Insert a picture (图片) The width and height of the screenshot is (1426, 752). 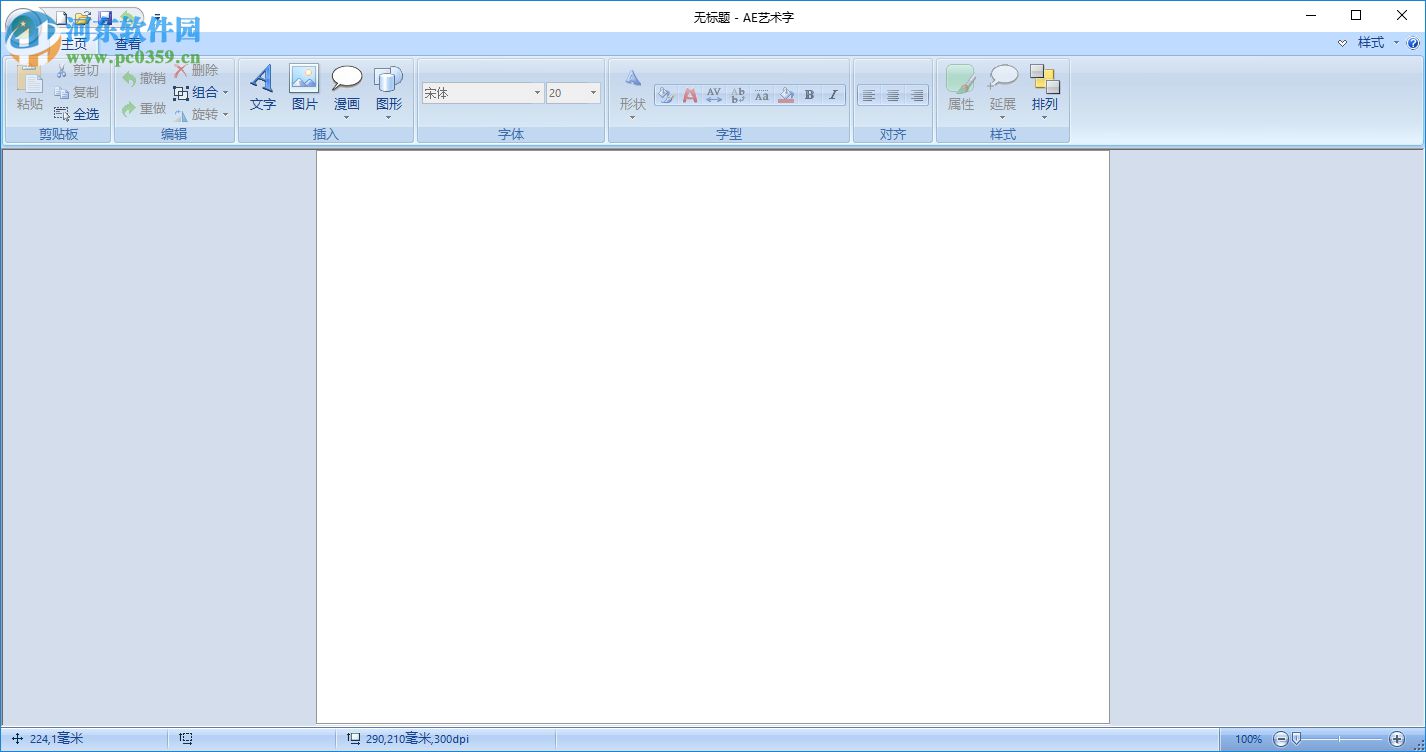pyautogui.click(x=304, y=89)
